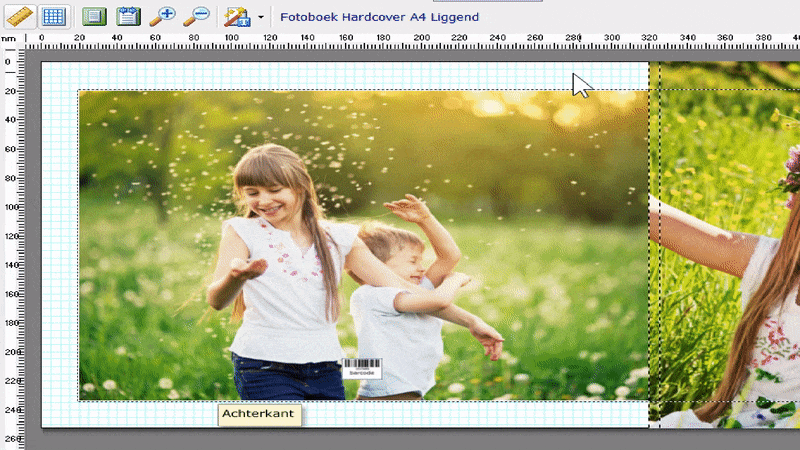Click the Achterkant page label
Image resolution: width=800 pixels, height=450 pixels.
coord(259,414)
